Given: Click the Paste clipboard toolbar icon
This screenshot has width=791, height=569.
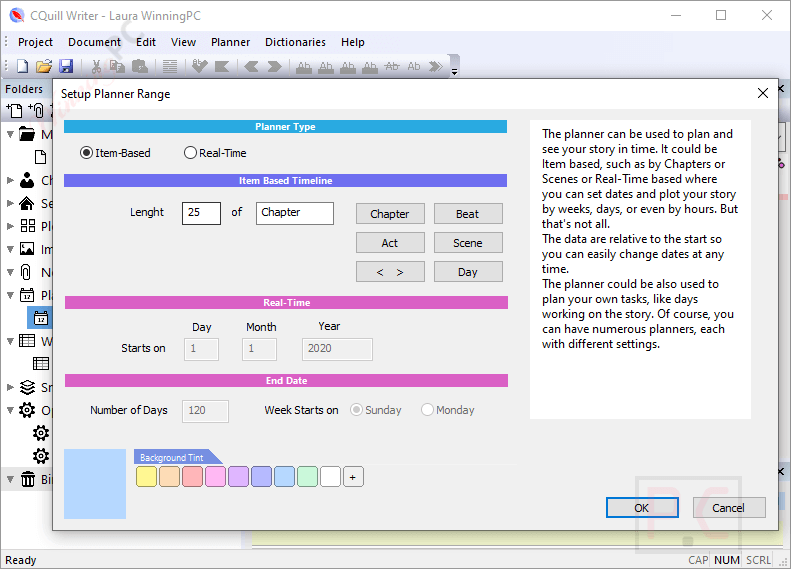Looking at the screenshot, I should pyautogui.click(x=140, y=66).
